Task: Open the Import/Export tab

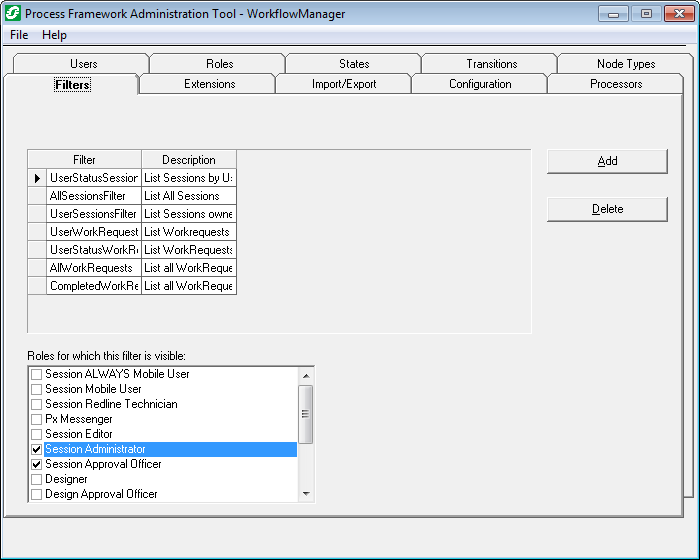Action: point(344,84)
